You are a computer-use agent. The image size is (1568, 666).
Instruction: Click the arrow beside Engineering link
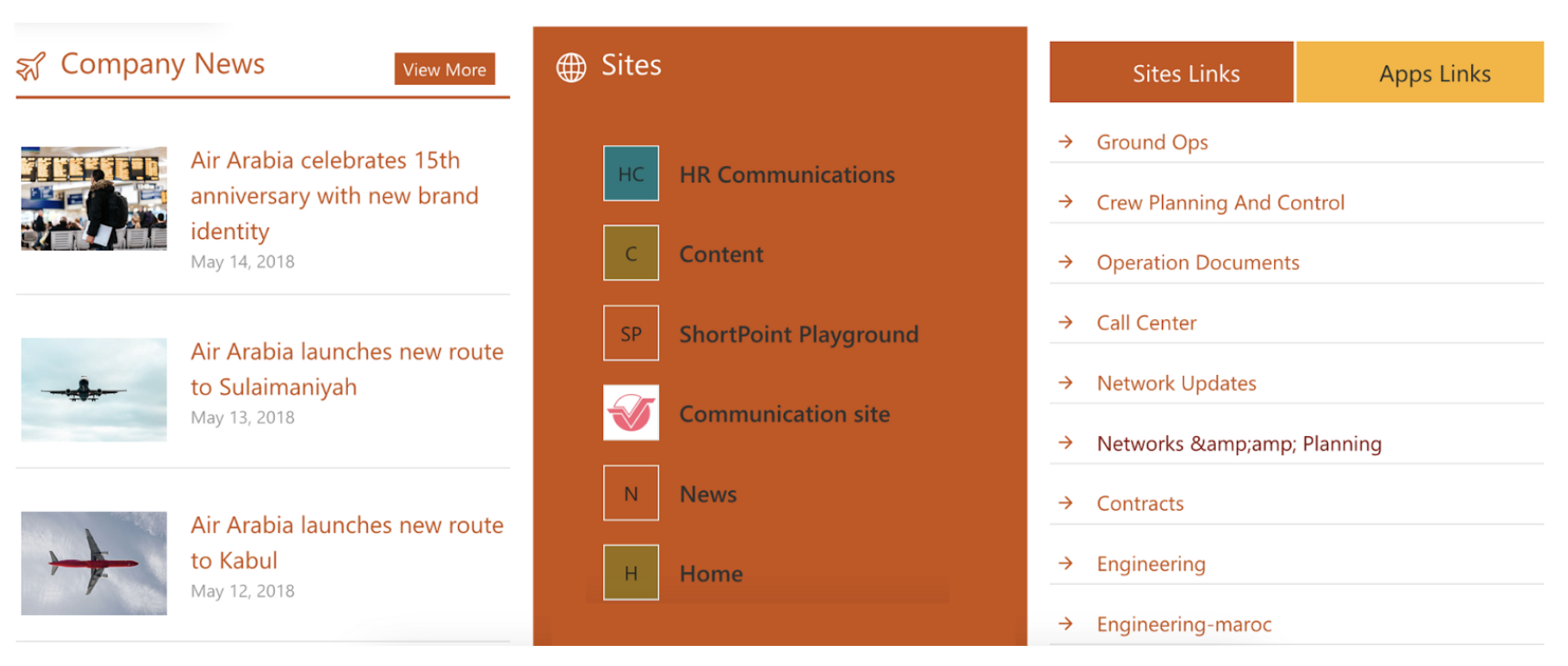click(1065, 563)
